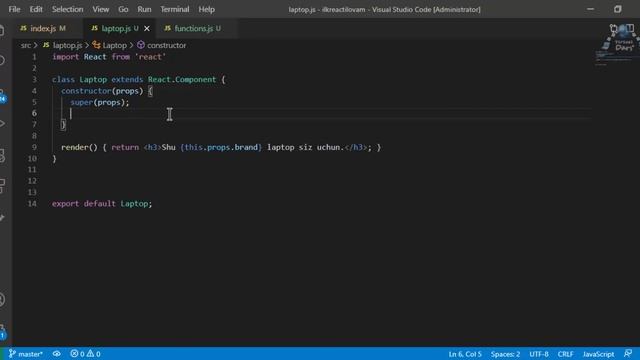The image size is (640, 360).
Task: Click line number 14 in gutter
Action: click(x=32, y=203)
